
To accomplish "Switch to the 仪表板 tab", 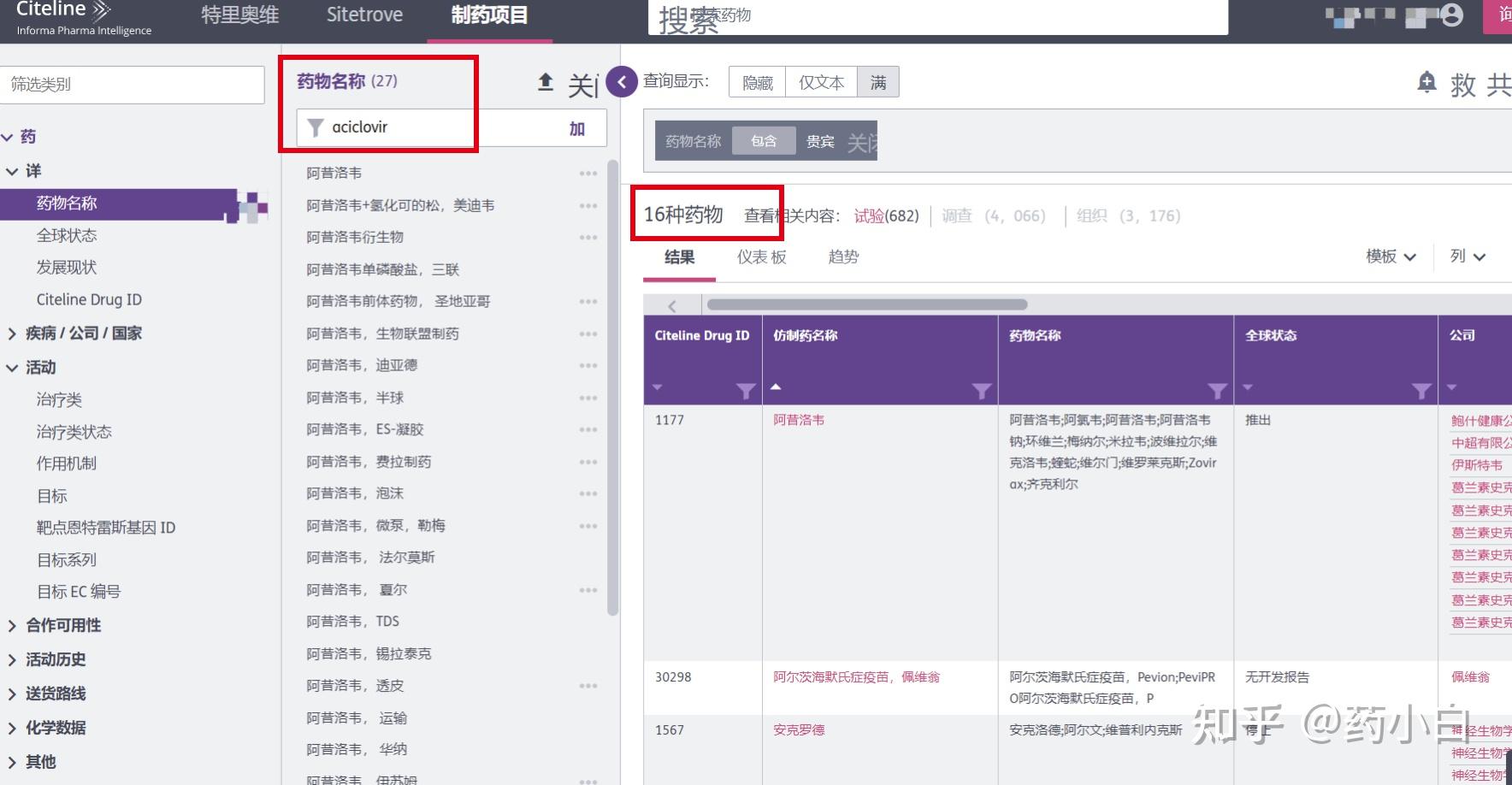I will pyautogui.click(x=759, y=257).
